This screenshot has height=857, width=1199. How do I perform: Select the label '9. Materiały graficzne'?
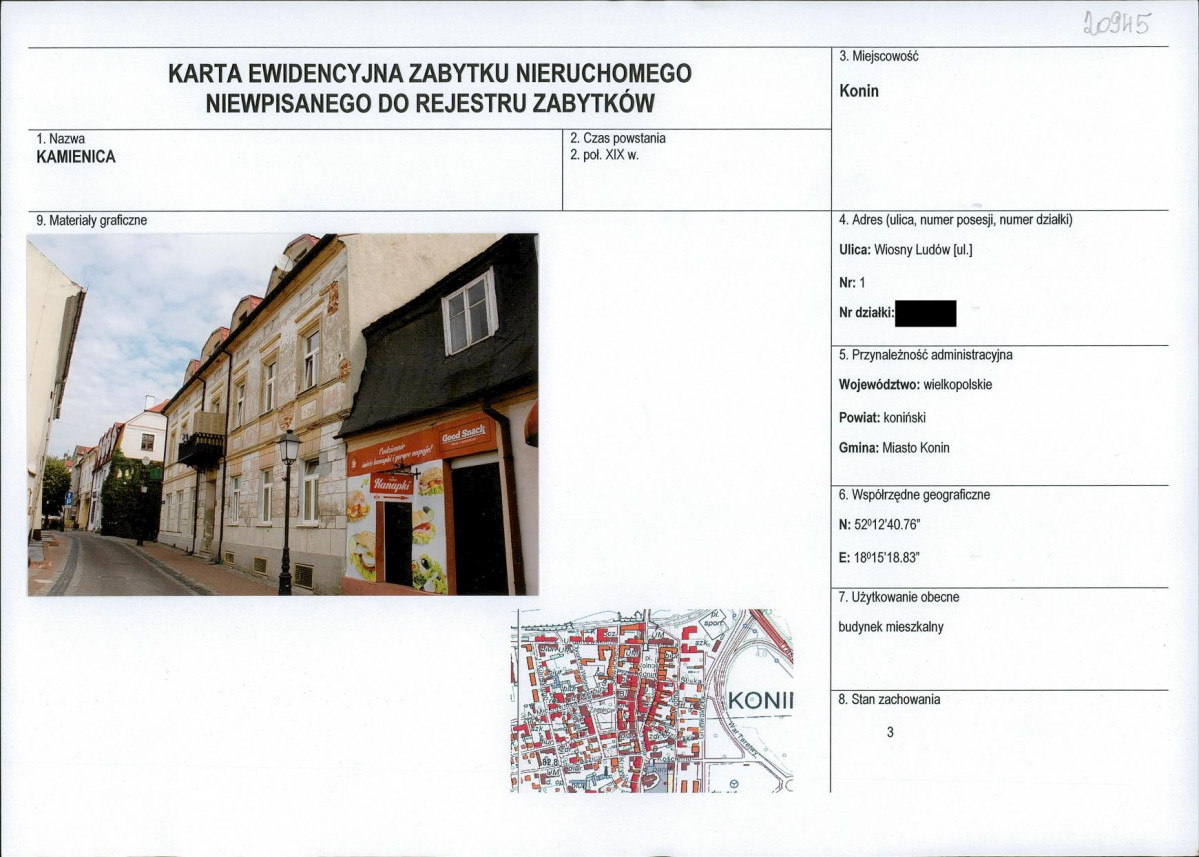coord(91,220)
